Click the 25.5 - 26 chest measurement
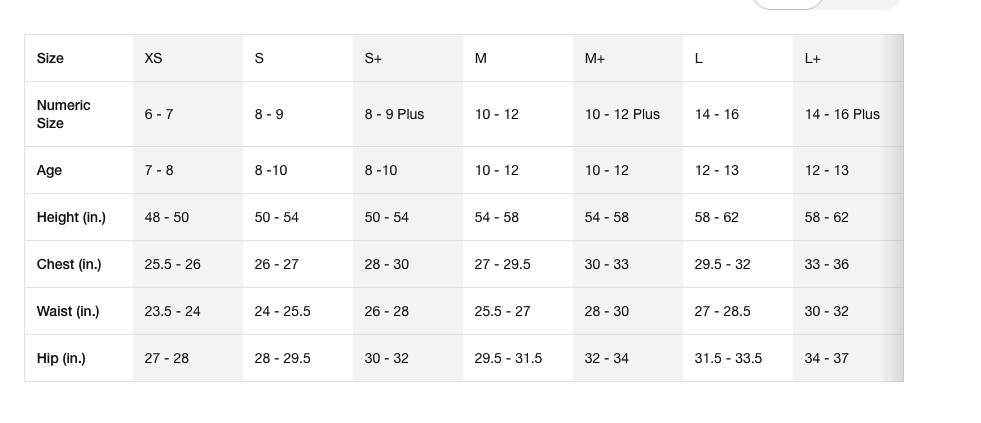 tap(173, 264)
